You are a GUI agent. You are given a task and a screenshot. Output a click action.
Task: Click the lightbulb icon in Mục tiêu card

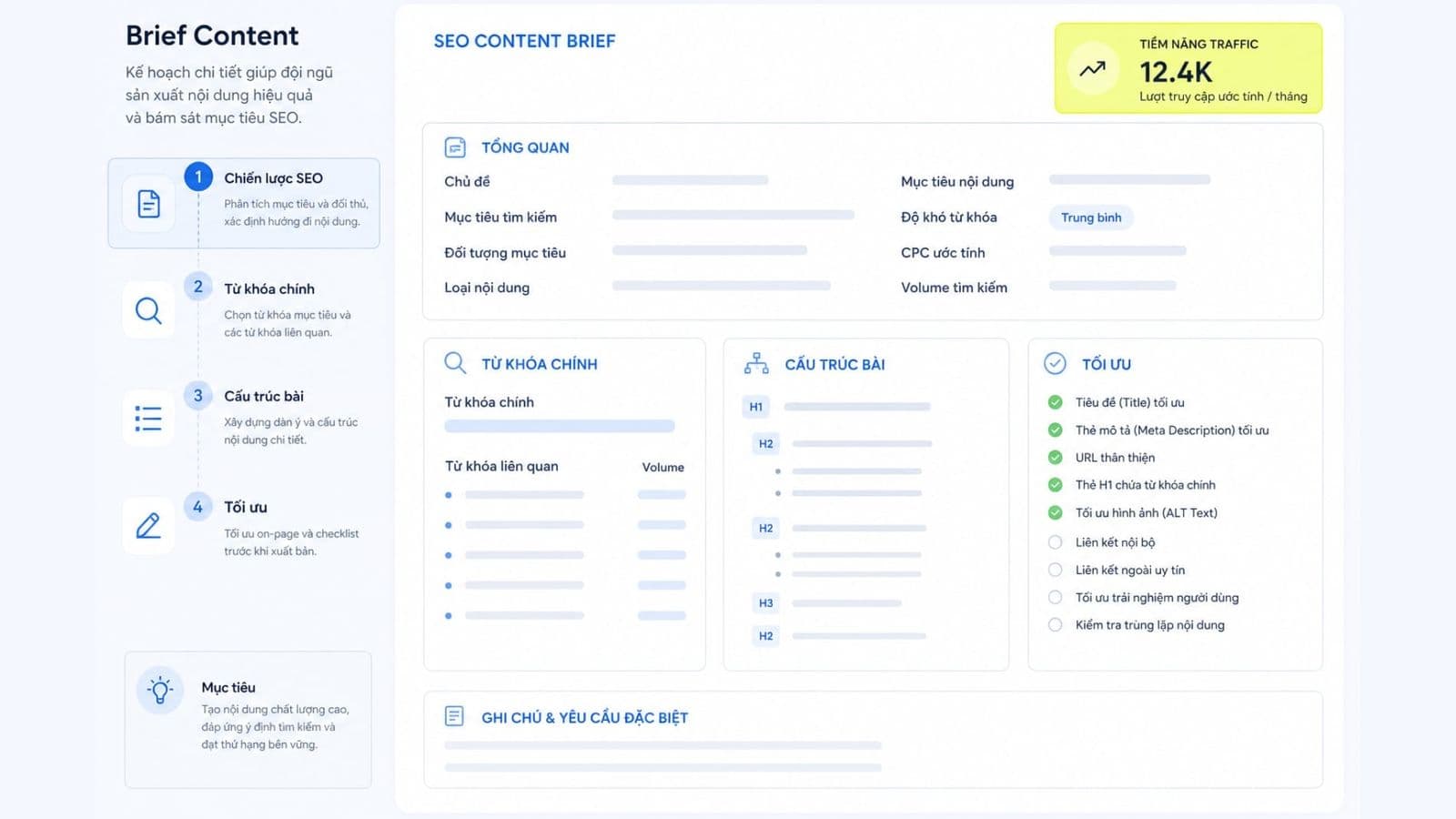click(x=160, y=690)
